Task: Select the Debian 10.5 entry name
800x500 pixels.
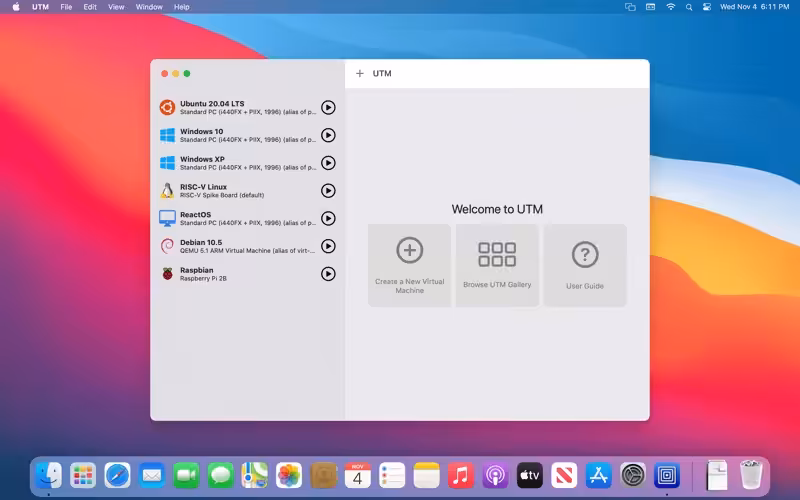Action: 201,242
